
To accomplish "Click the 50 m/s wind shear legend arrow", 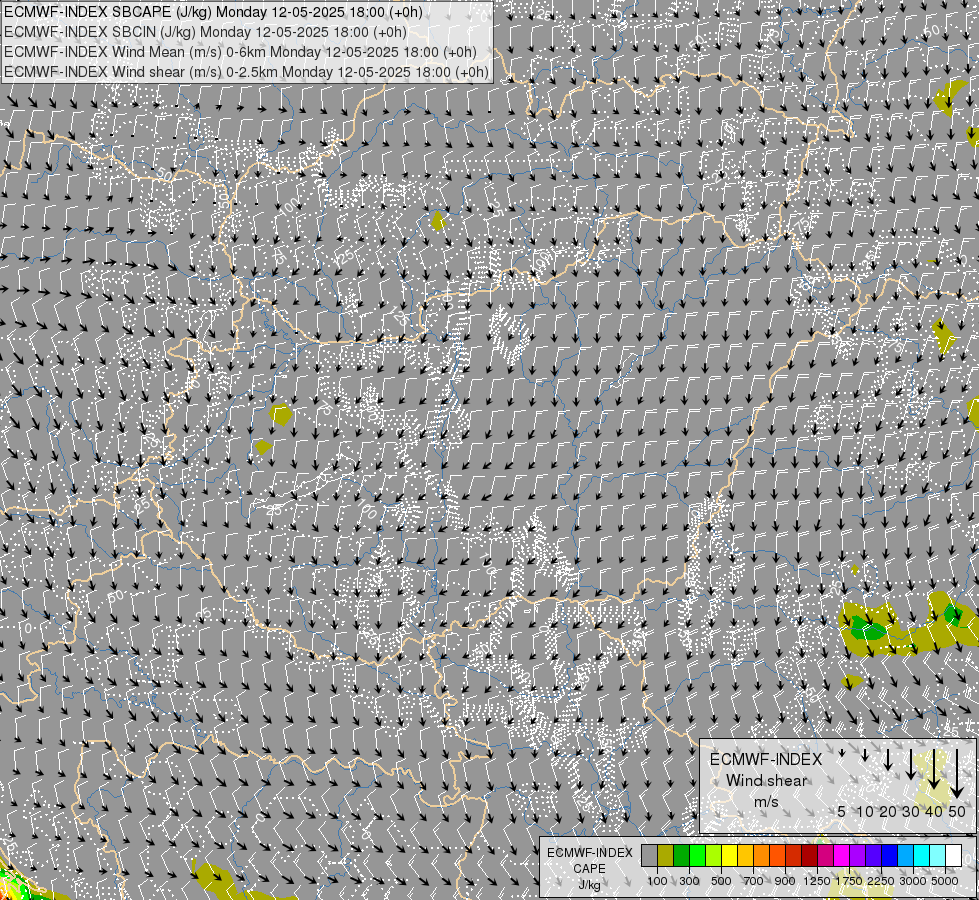I will click(957, 774).
